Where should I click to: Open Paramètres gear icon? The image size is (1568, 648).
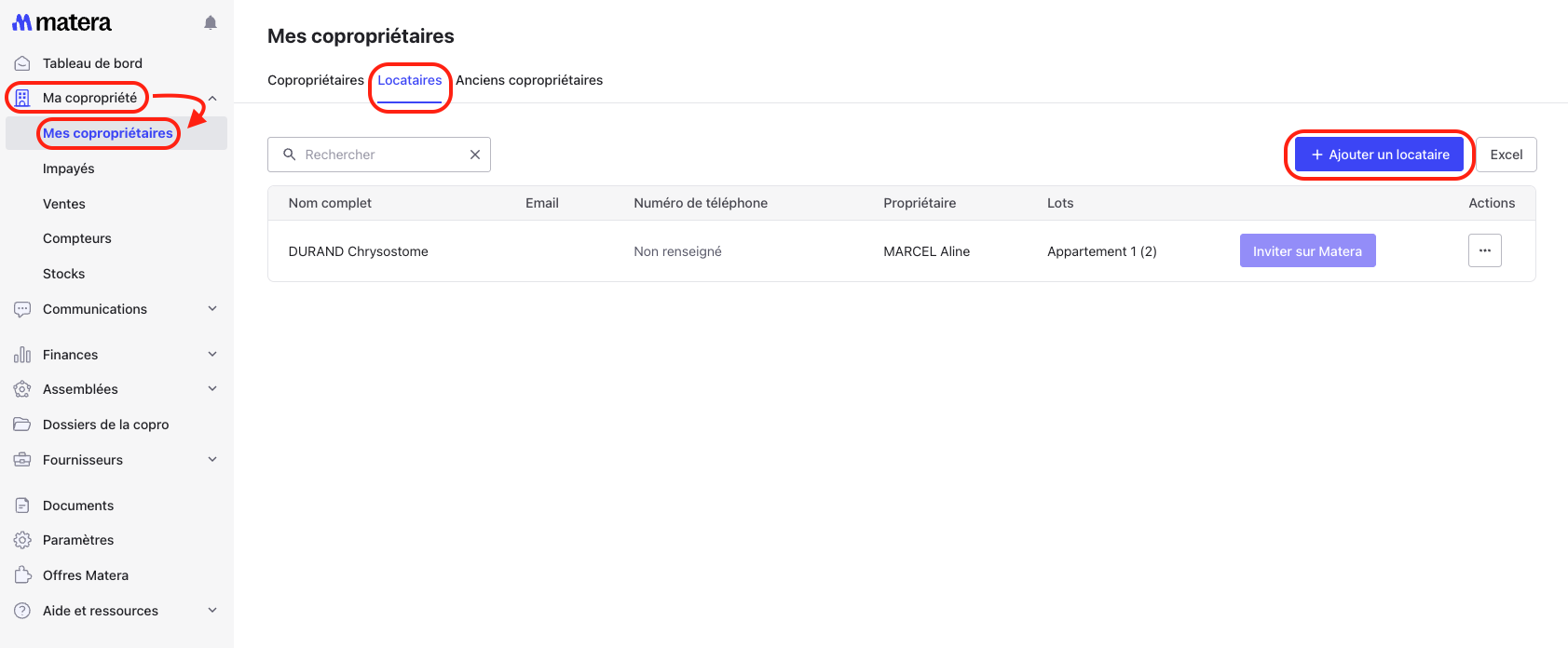pos(22,540)
